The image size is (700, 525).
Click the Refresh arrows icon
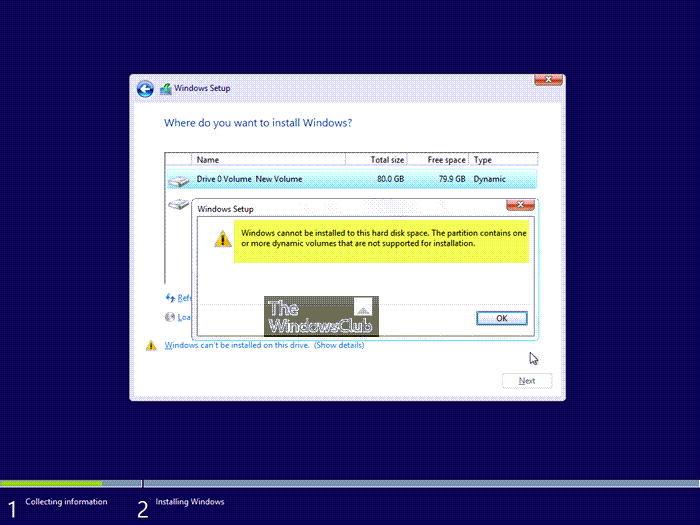pos(170,297)
